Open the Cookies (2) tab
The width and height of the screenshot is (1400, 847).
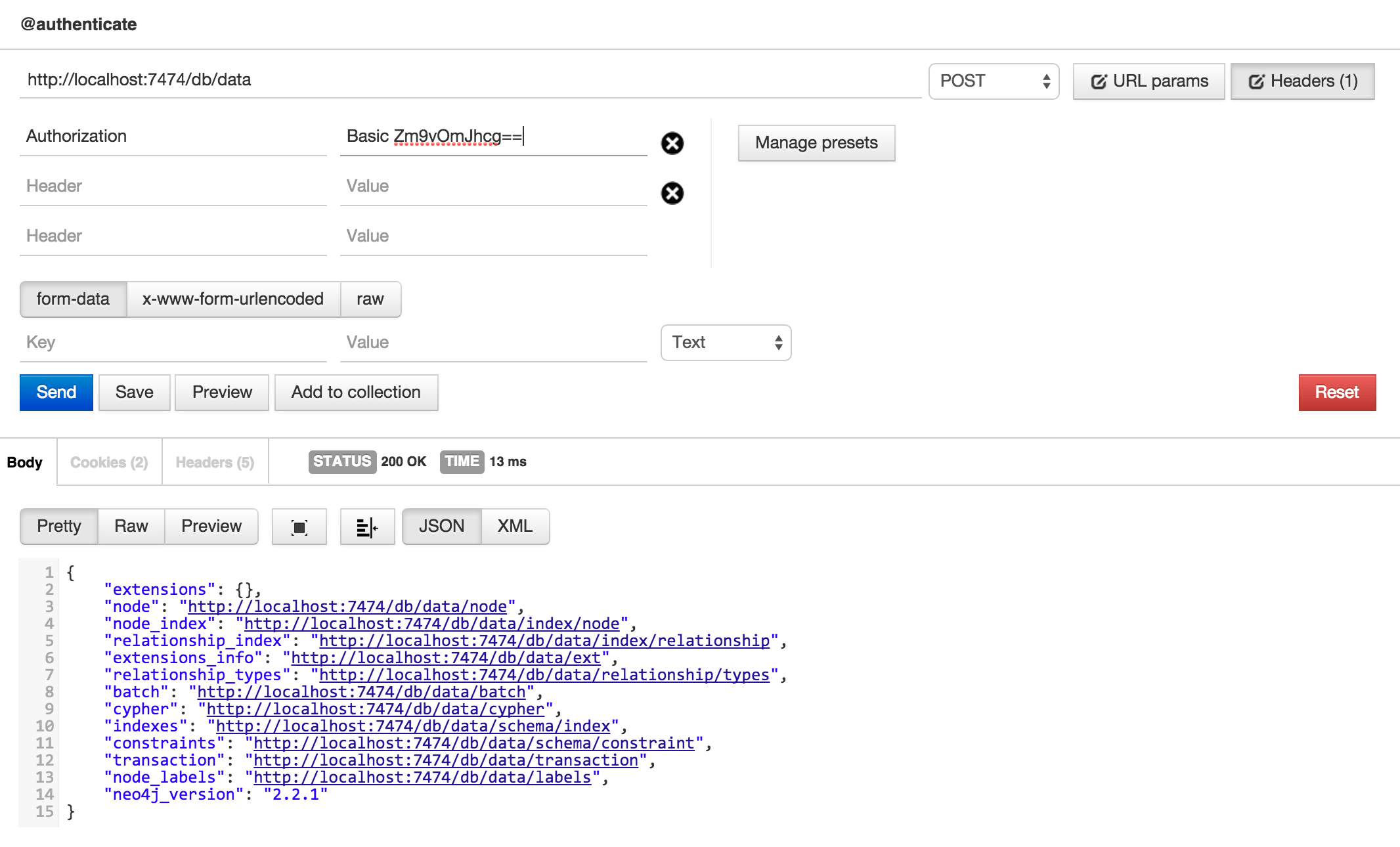[109, 462]
